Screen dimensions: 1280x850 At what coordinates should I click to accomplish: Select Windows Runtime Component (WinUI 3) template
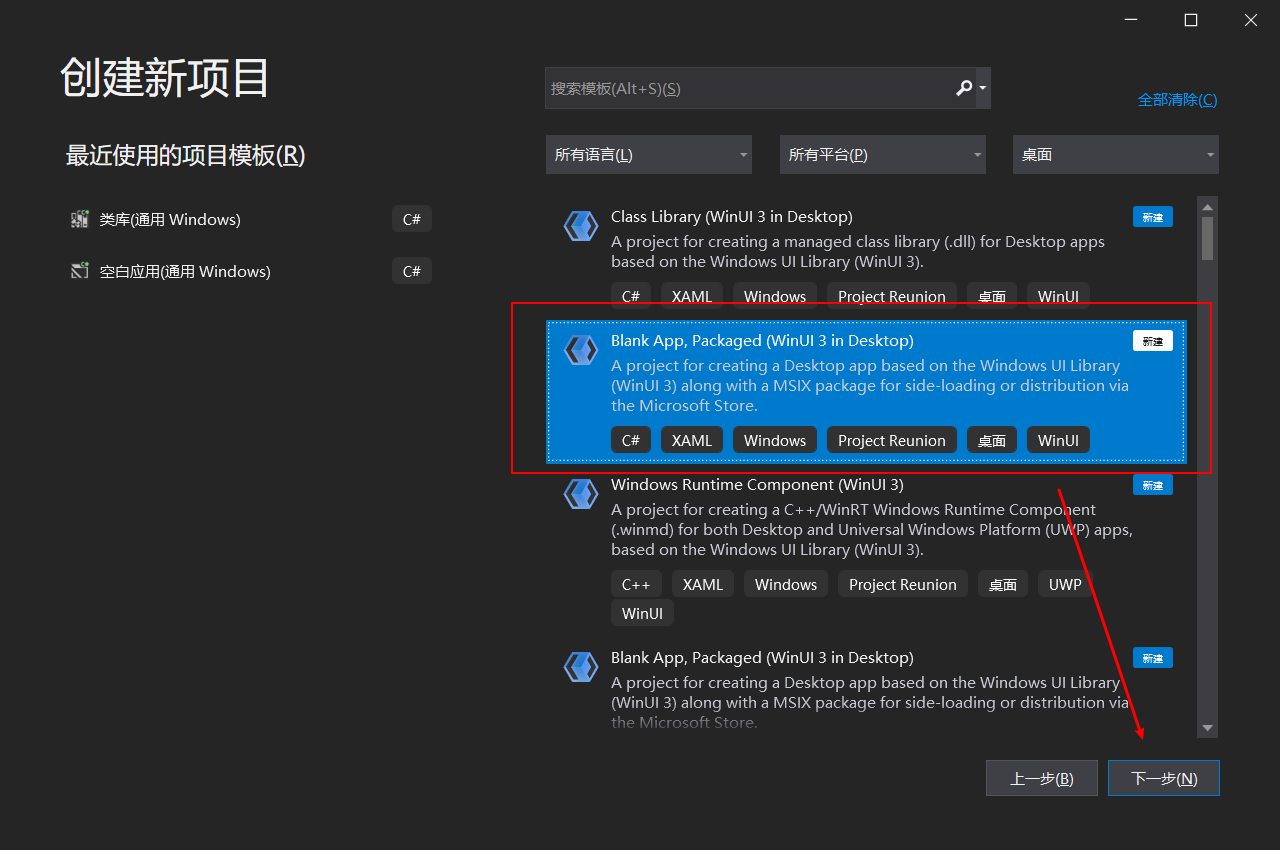pos(866,552)
